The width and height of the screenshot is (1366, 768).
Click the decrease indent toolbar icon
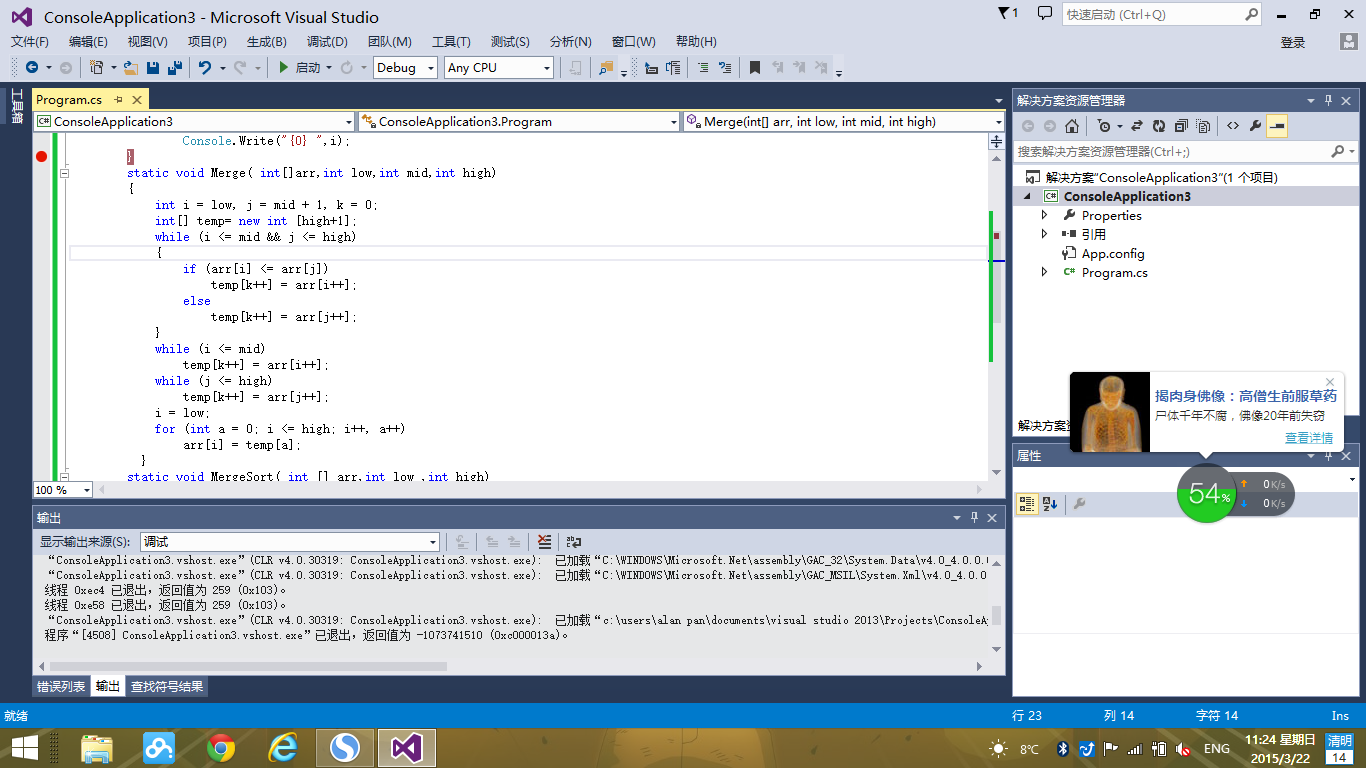click(702, 68)
